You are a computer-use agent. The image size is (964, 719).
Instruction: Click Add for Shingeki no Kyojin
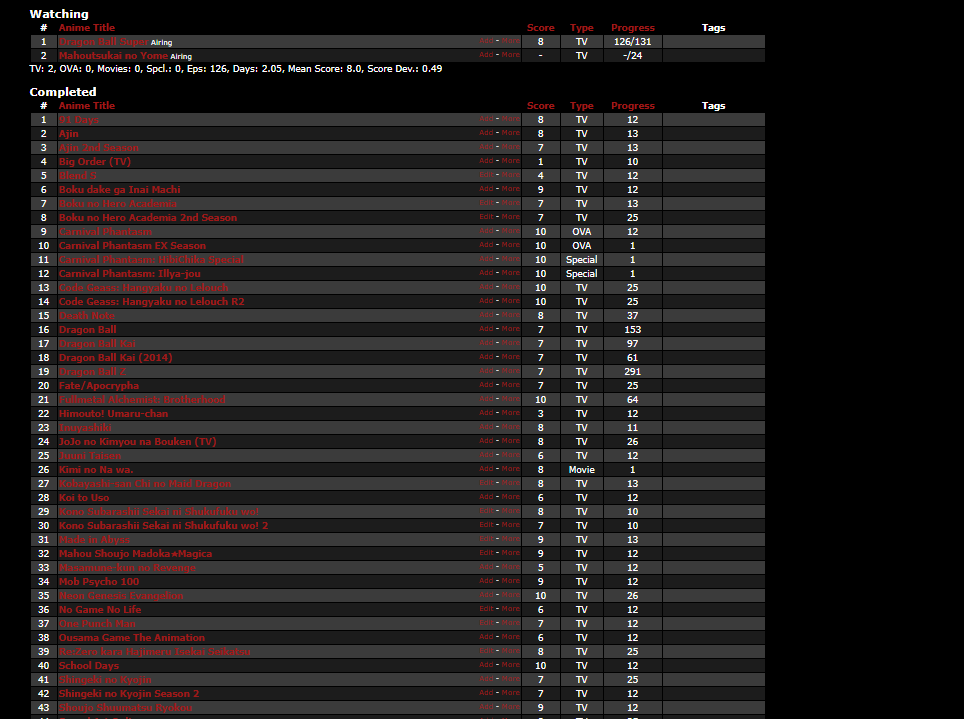coord(486,678)
